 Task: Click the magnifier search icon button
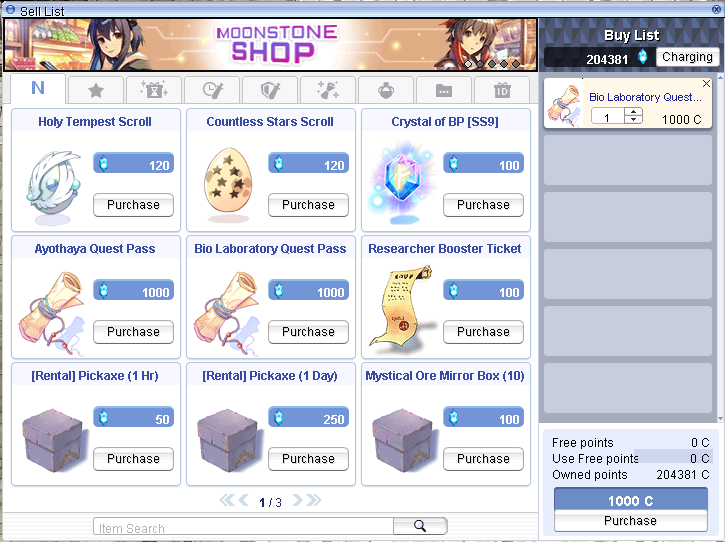tap(420, 526)
